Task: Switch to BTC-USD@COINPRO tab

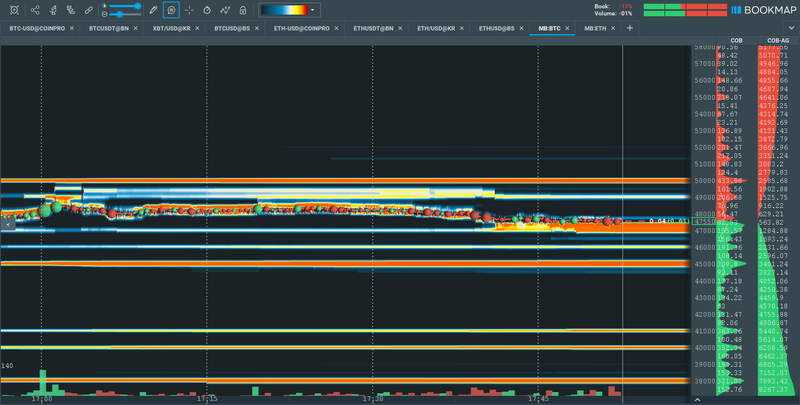Action: (37, 29)
